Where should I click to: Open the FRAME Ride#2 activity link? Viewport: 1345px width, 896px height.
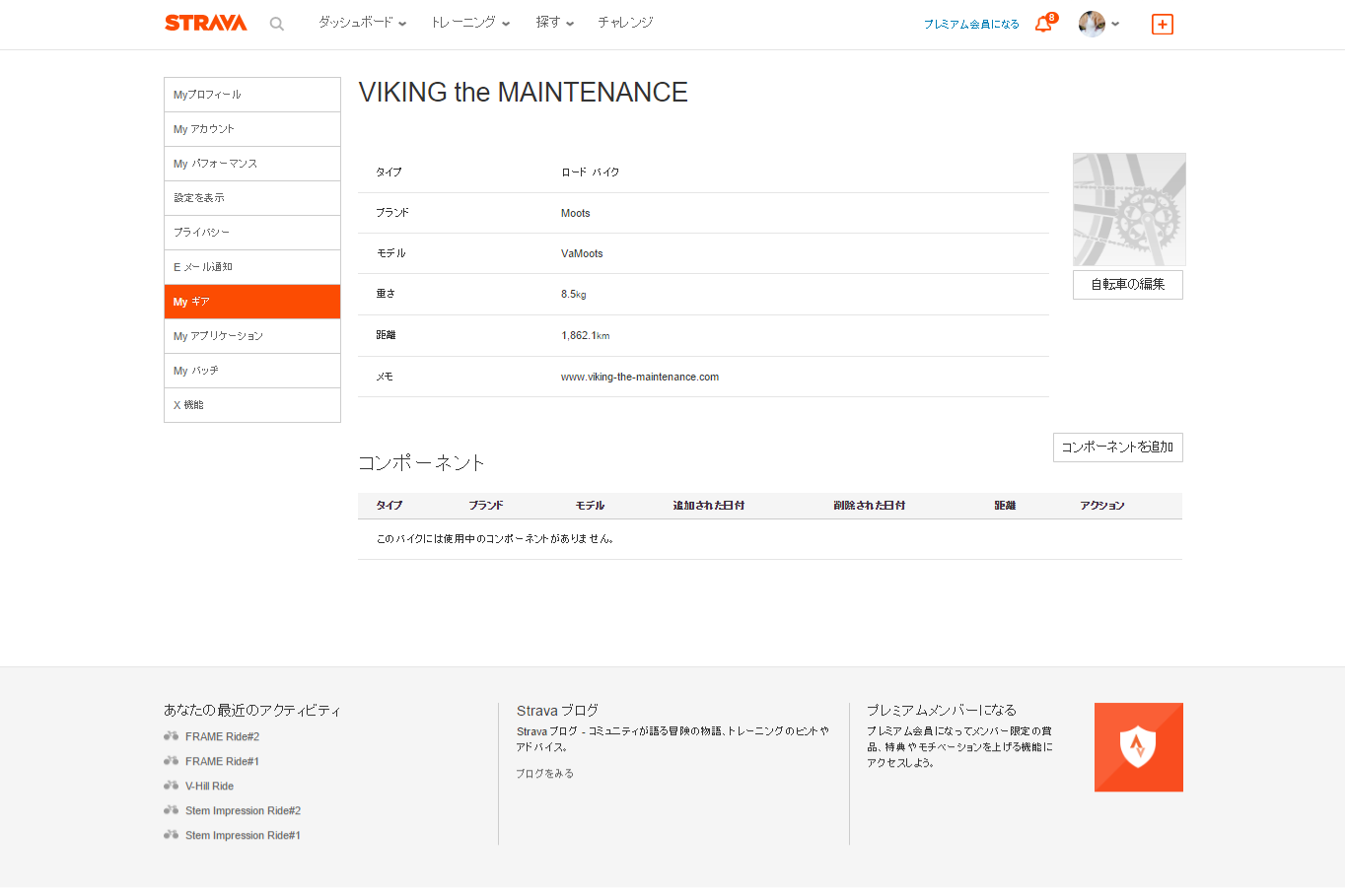tap(222, 736)
